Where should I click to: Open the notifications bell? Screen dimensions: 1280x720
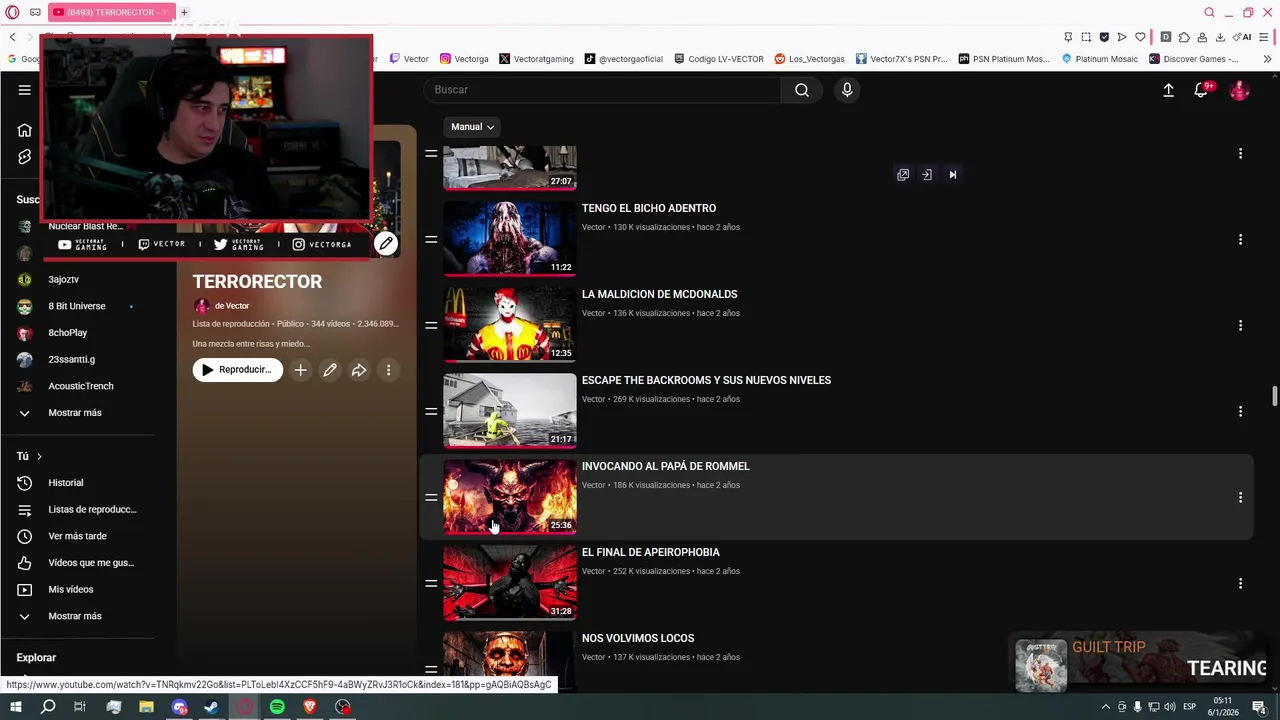tap(1202, 90)
